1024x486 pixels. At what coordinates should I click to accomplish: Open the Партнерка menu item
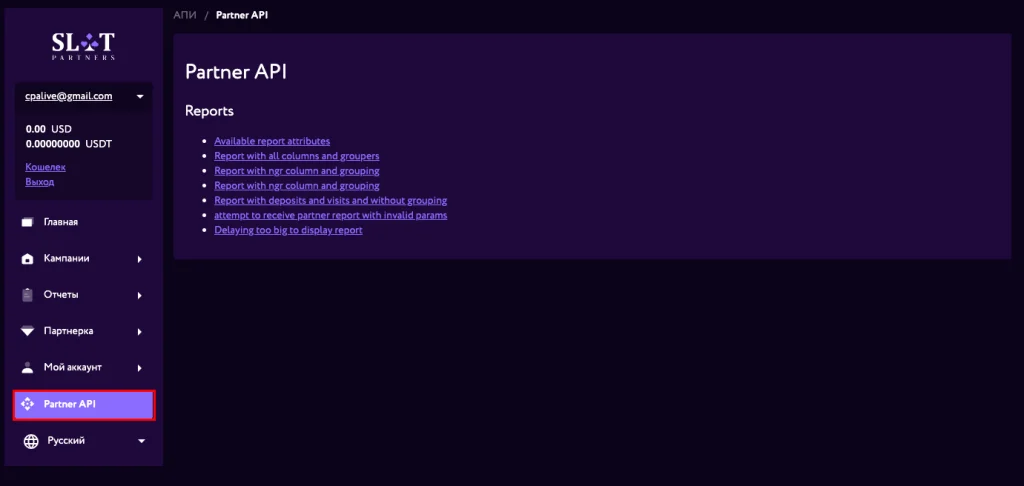[x=84, y=331]
